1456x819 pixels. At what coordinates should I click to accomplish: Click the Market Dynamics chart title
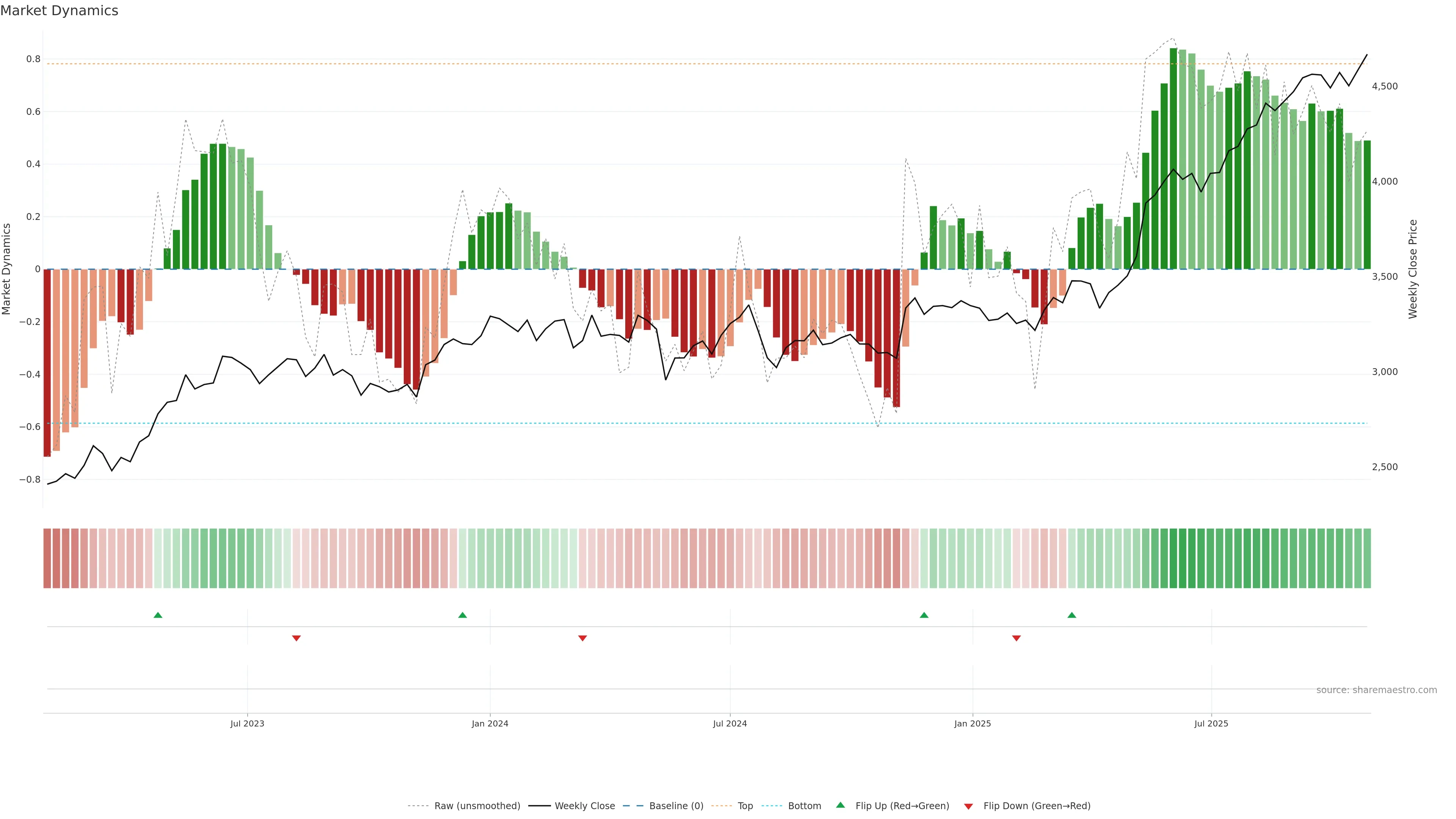pos(60,11)
